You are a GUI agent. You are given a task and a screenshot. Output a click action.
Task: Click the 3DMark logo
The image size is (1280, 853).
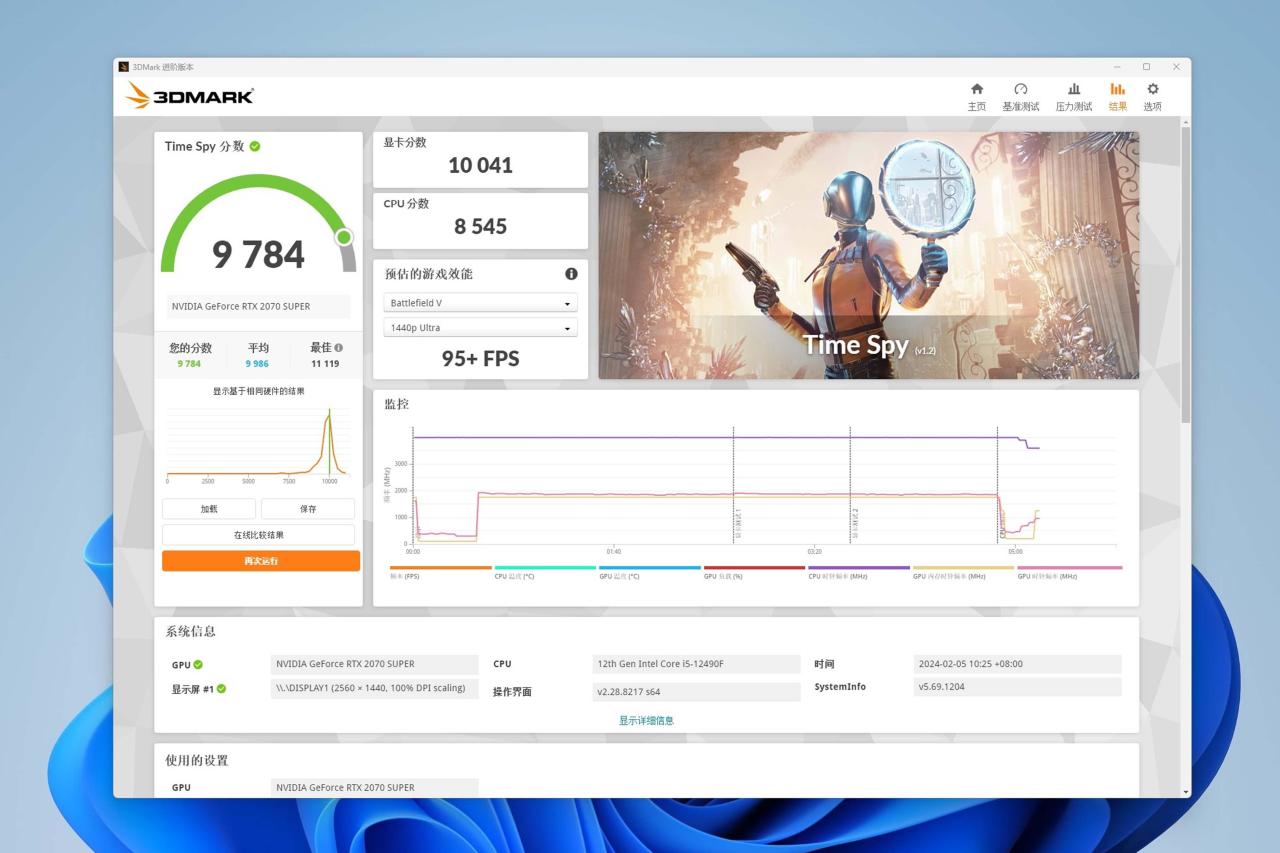190,96
